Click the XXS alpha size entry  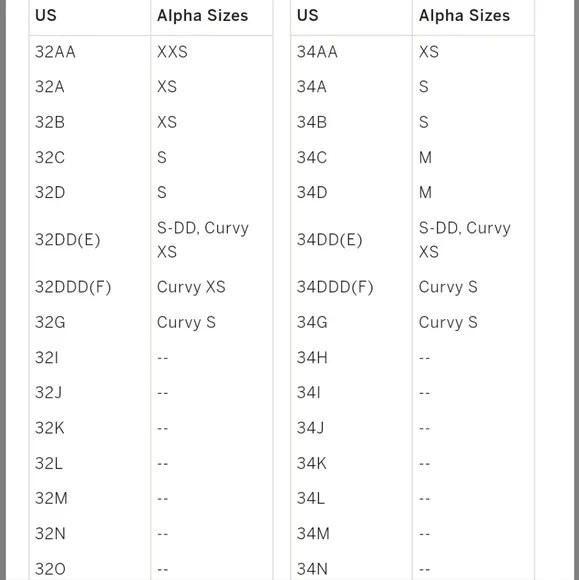[x=172, y=52]
